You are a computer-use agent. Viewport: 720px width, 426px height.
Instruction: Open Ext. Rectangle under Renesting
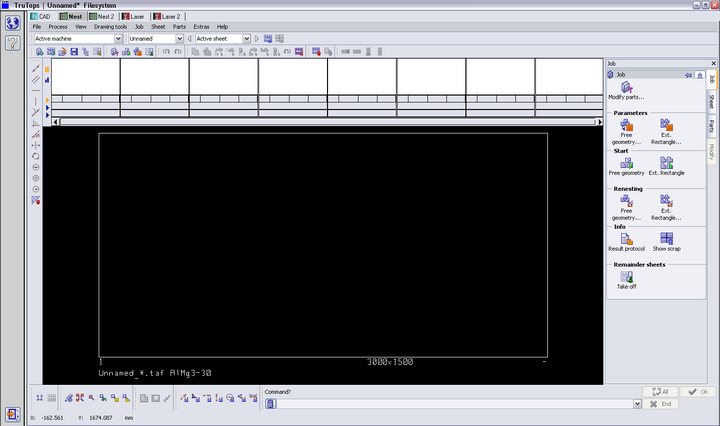(666, 207)
